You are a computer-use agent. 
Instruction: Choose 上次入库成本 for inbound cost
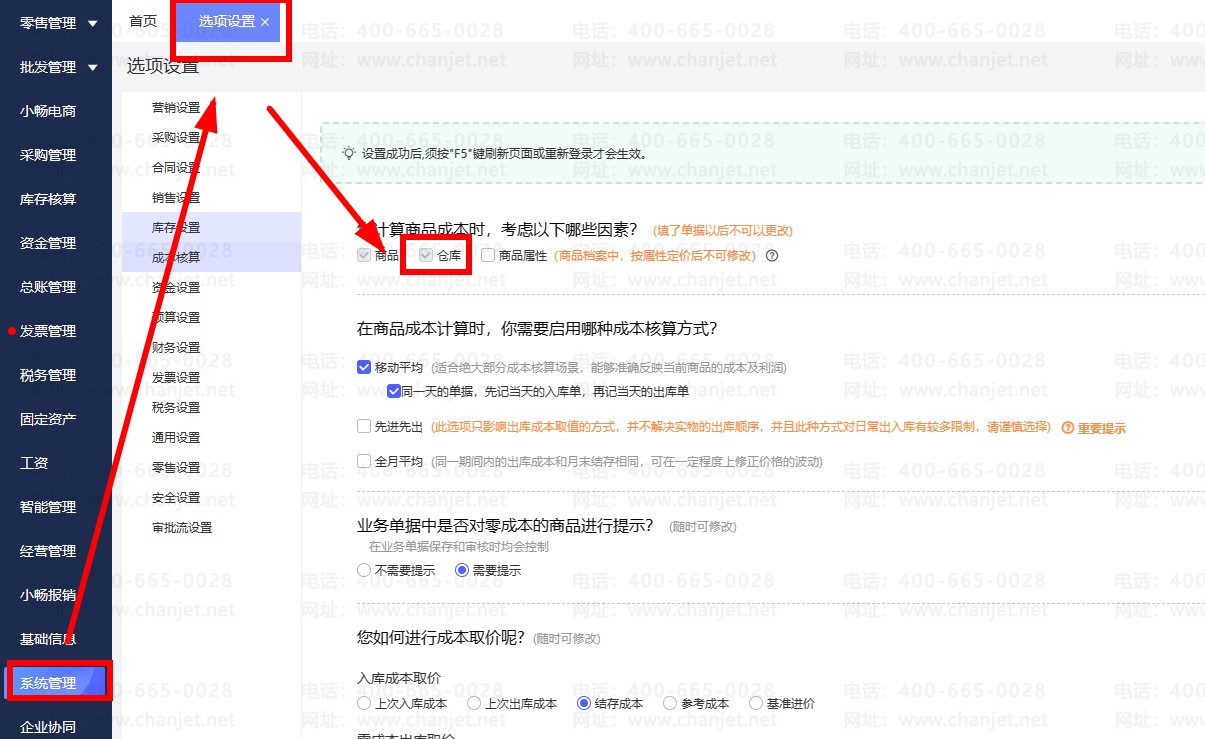click(364, 703)
